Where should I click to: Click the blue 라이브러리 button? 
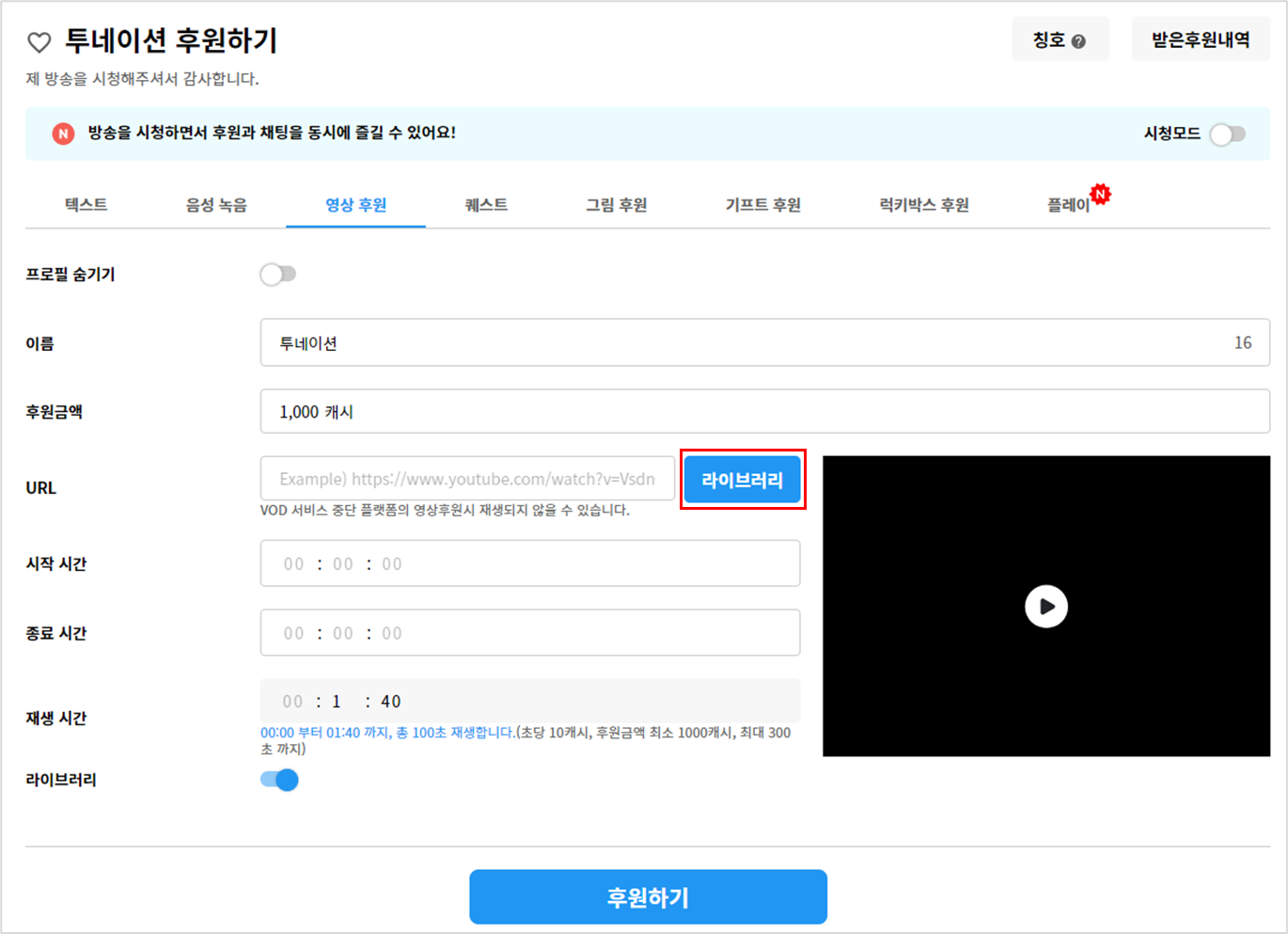coord(742,480)
